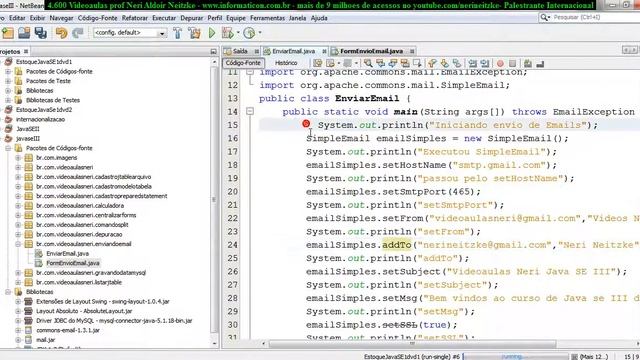Expand the br.com.imagens package
The width and height of the screenshot is (640, 360).
18,158
